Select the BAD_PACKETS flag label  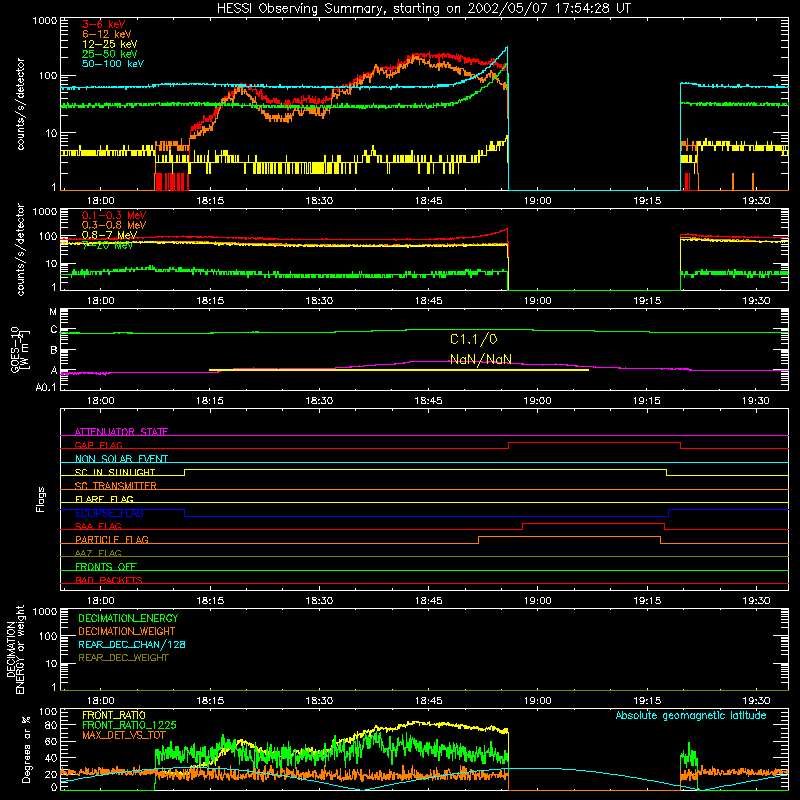(109, 580)
